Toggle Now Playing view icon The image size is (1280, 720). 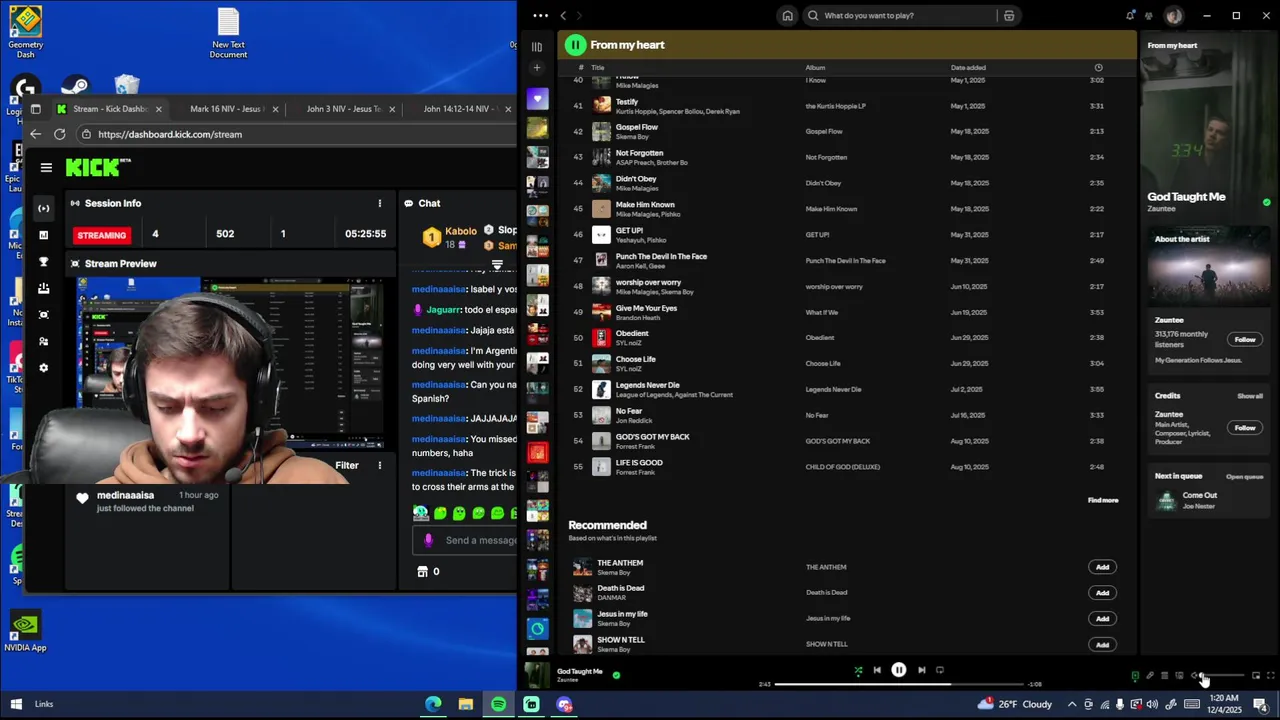click(x=1135, y=676)
